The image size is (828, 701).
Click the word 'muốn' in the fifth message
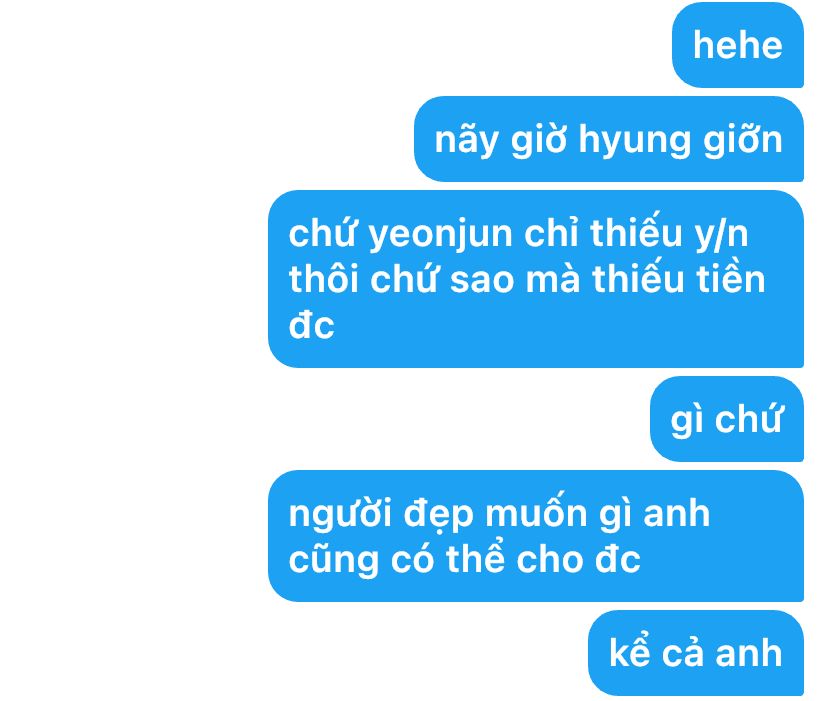click(x=536, y=512)
